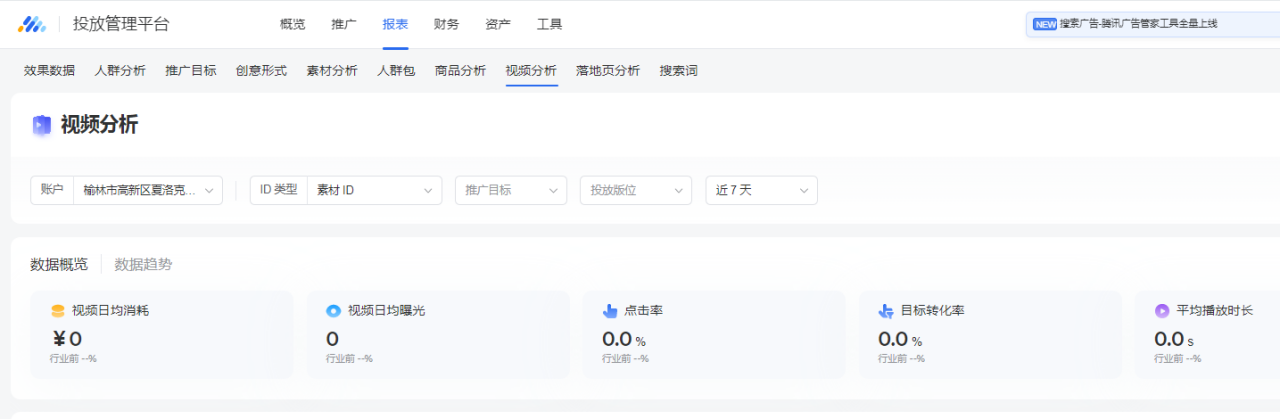The width and height of the screenshot is (1280, 419).
Task: Click the 平均播放时长 play icon
Action: pos(1162,311)
